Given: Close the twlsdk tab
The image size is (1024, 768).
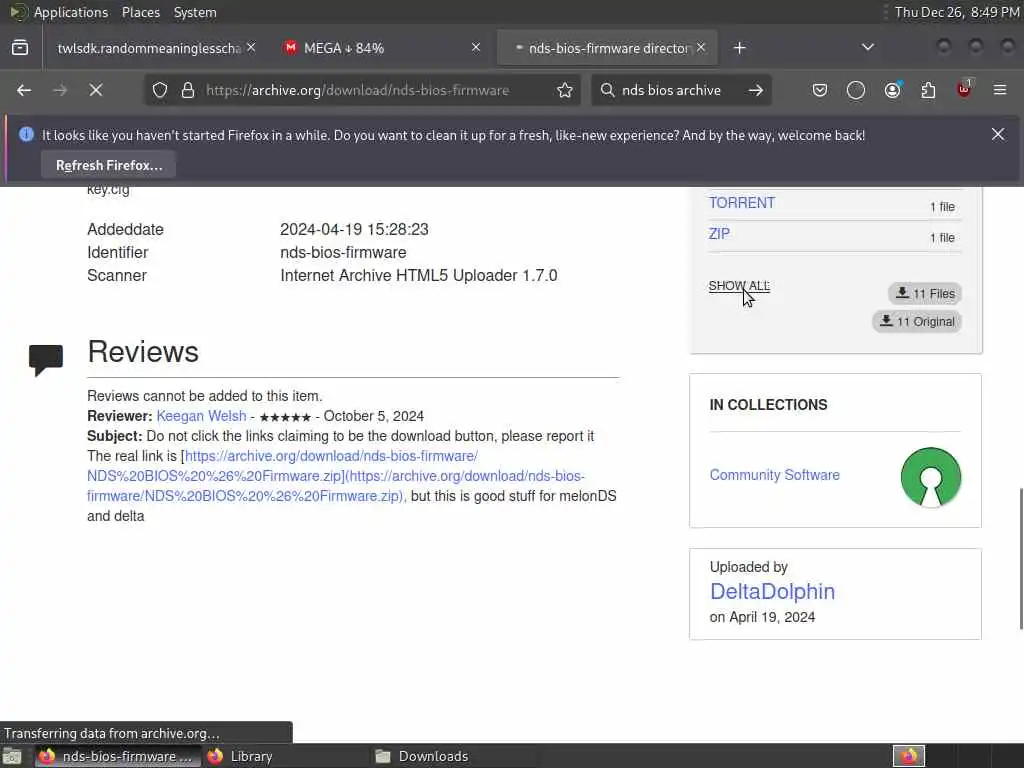Looking at the screenshot, I should [x=251, y=48].
